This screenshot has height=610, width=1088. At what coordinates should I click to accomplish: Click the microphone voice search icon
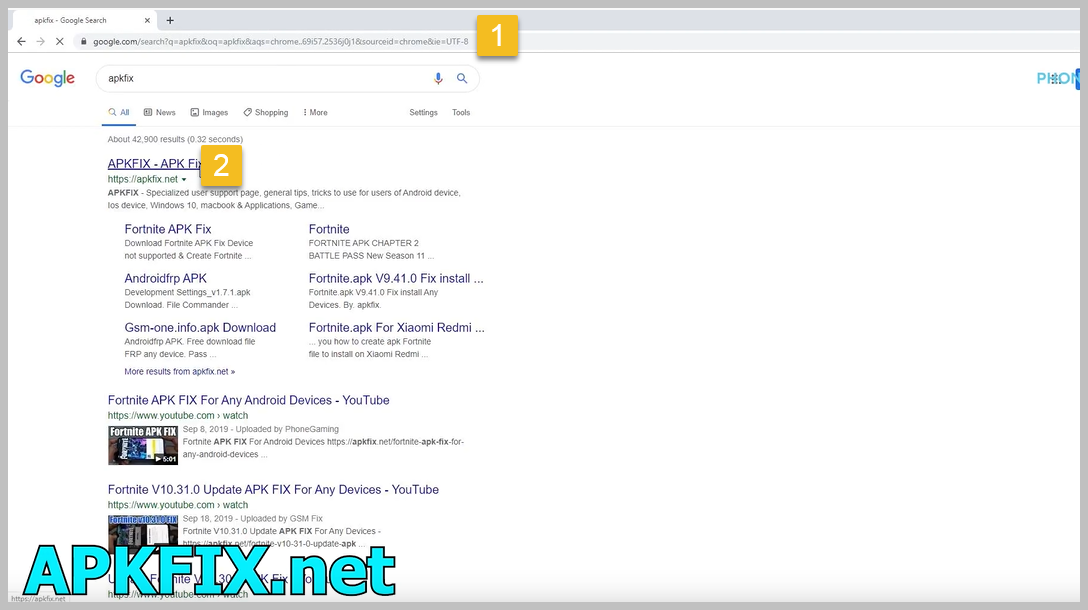click(438, 78)
